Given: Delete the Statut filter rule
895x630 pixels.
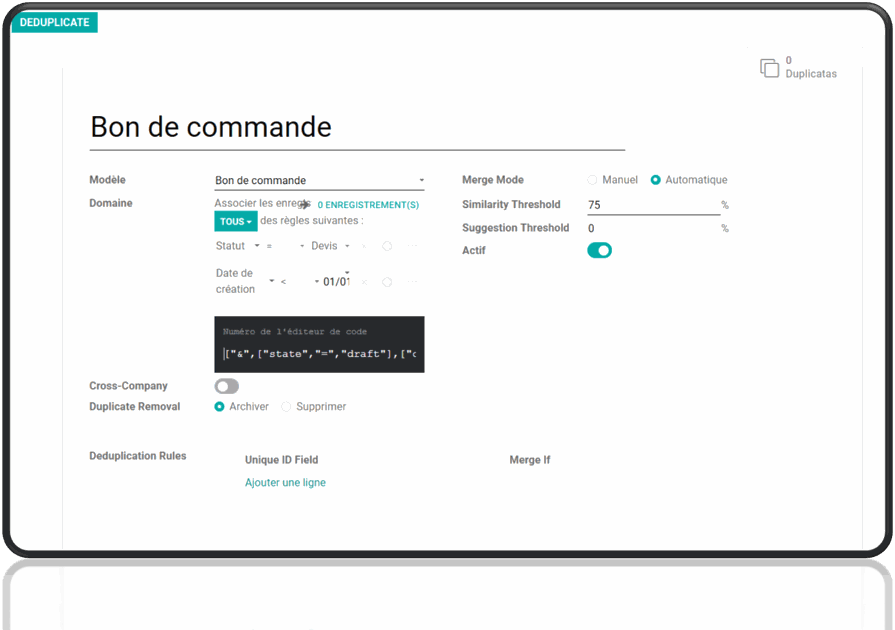Looking at the screenshot, I should click(363, 245).
